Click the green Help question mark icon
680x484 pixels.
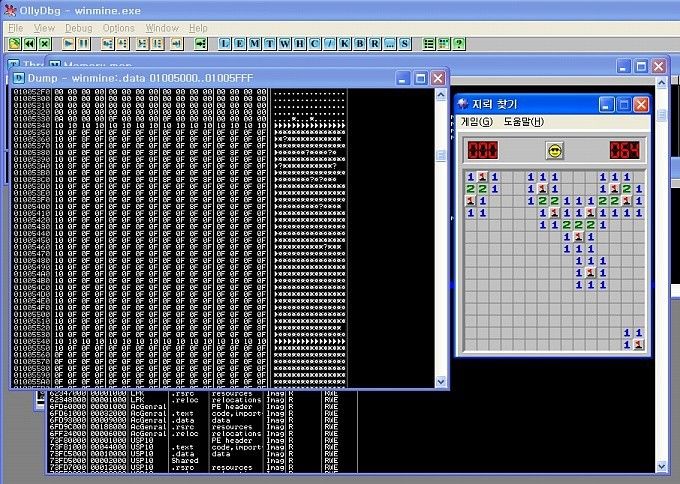(x=459, y=43)
